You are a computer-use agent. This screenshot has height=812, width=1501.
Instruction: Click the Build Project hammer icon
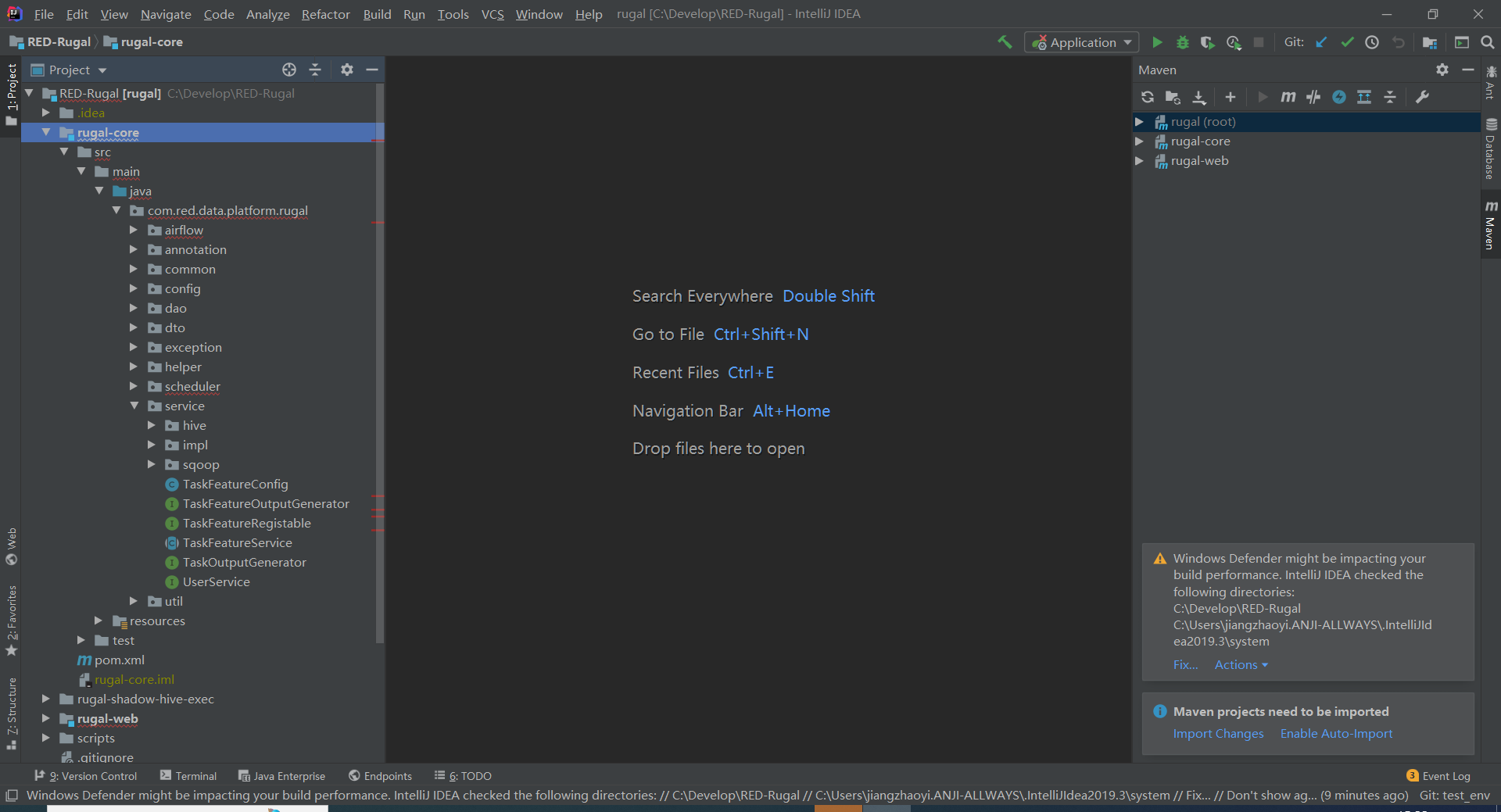[1005, 42]
